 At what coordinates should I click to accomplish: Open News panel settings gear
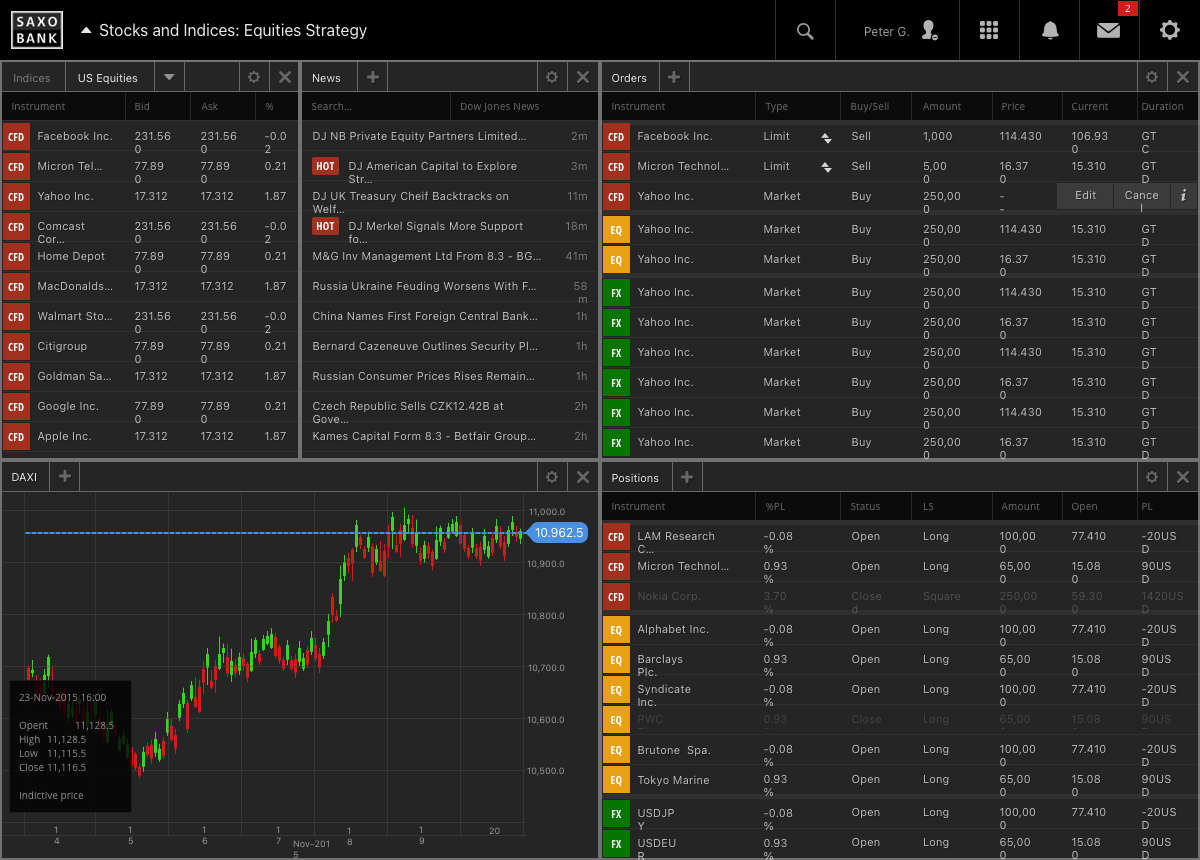coord(551,77)
